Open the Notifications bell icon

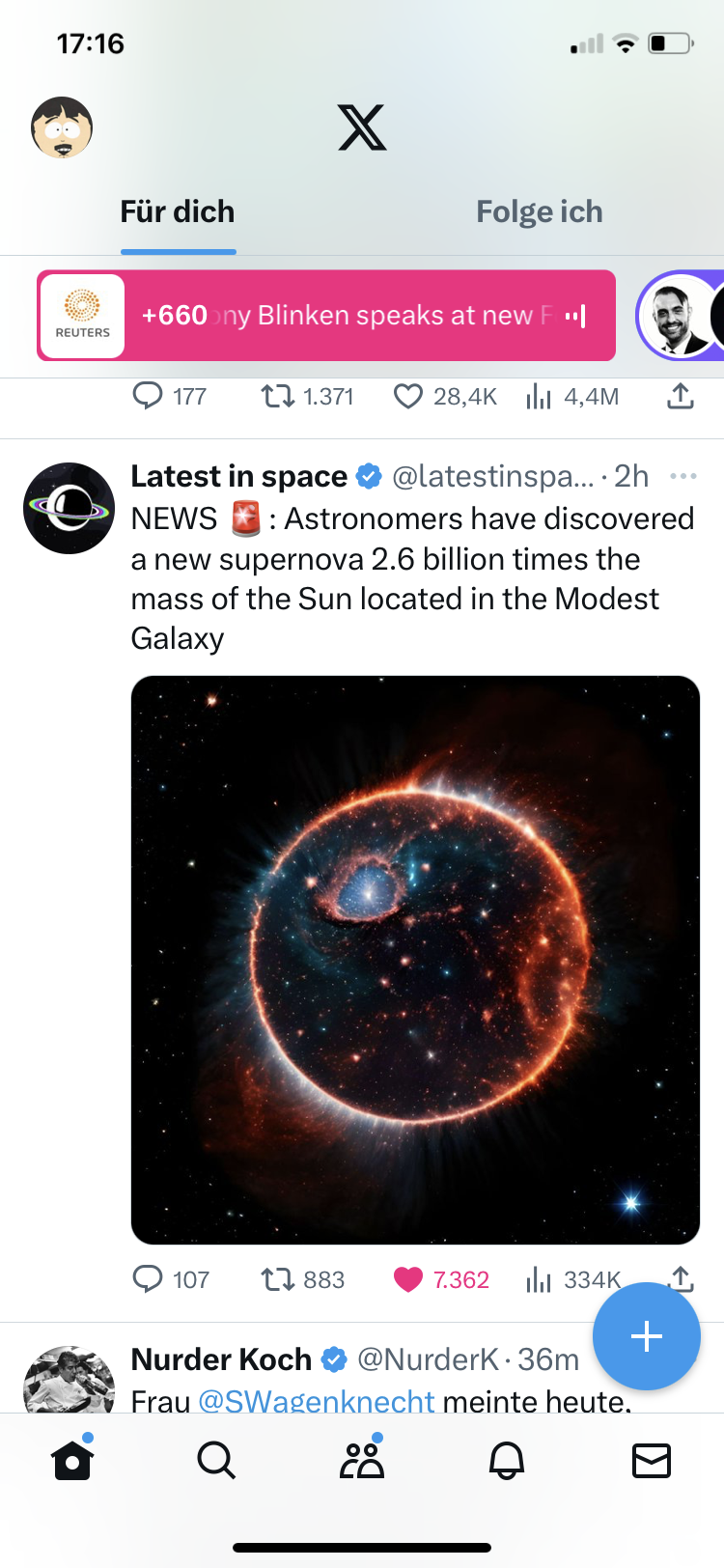click(507, 1460)
